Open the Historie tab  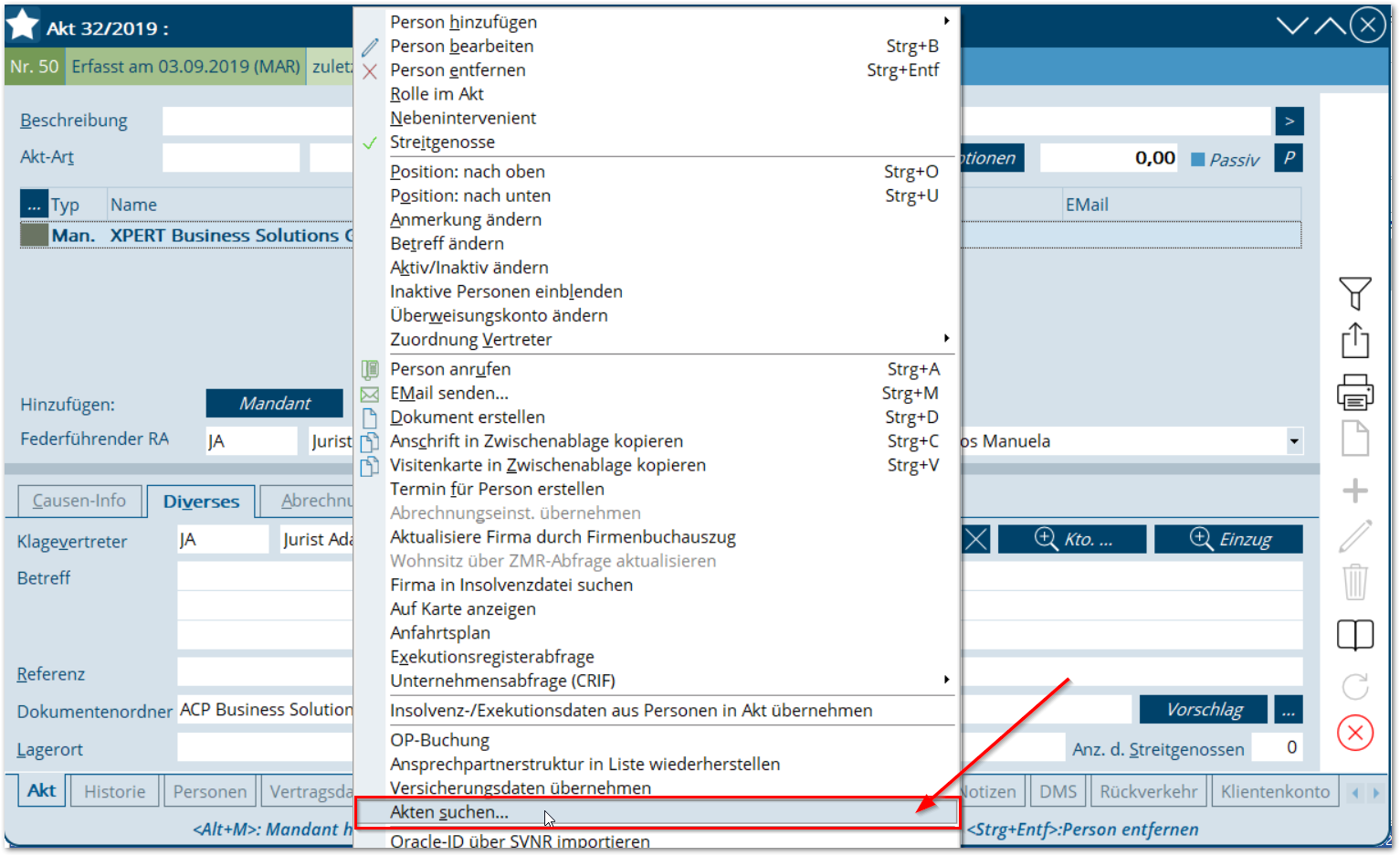[x=115, y=792]
